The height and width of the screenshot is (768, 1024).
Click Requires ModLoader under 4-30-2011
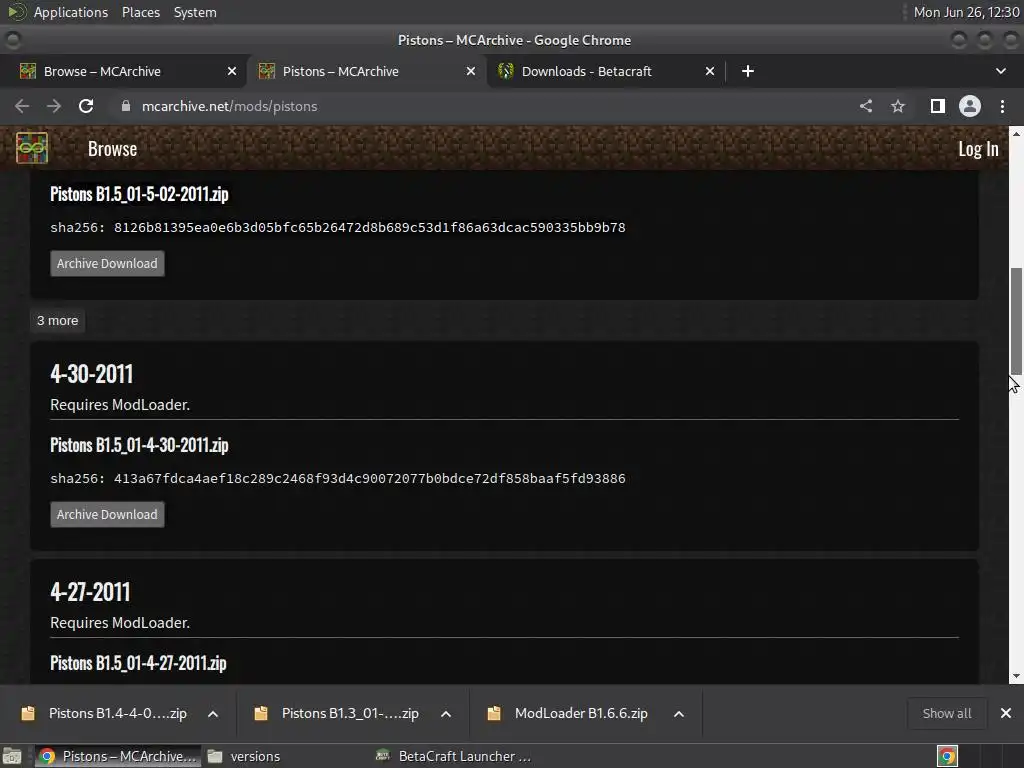coord(120,405)
